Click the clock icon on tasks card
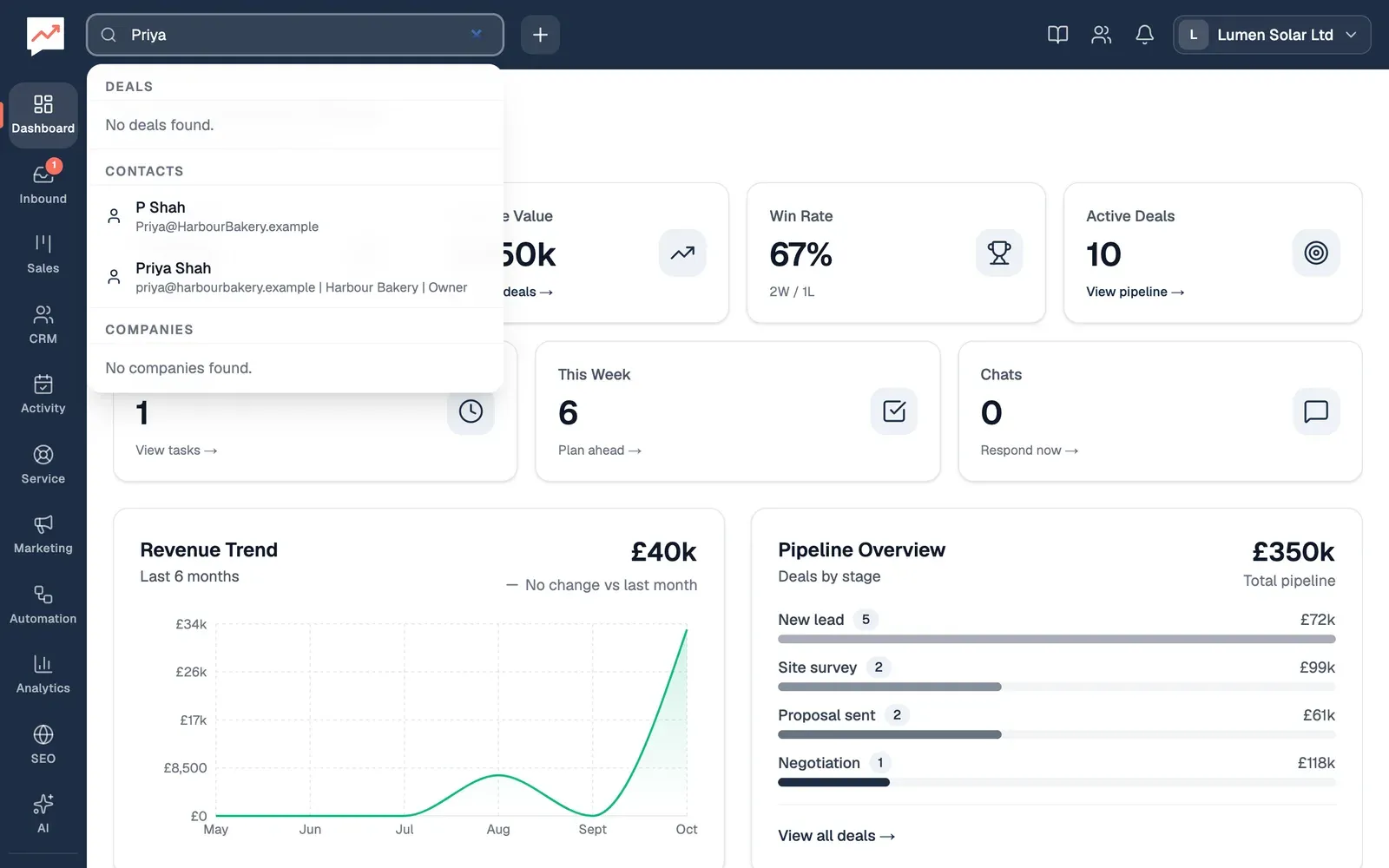This screenshot has height=868, width=1389. [471, 411]
